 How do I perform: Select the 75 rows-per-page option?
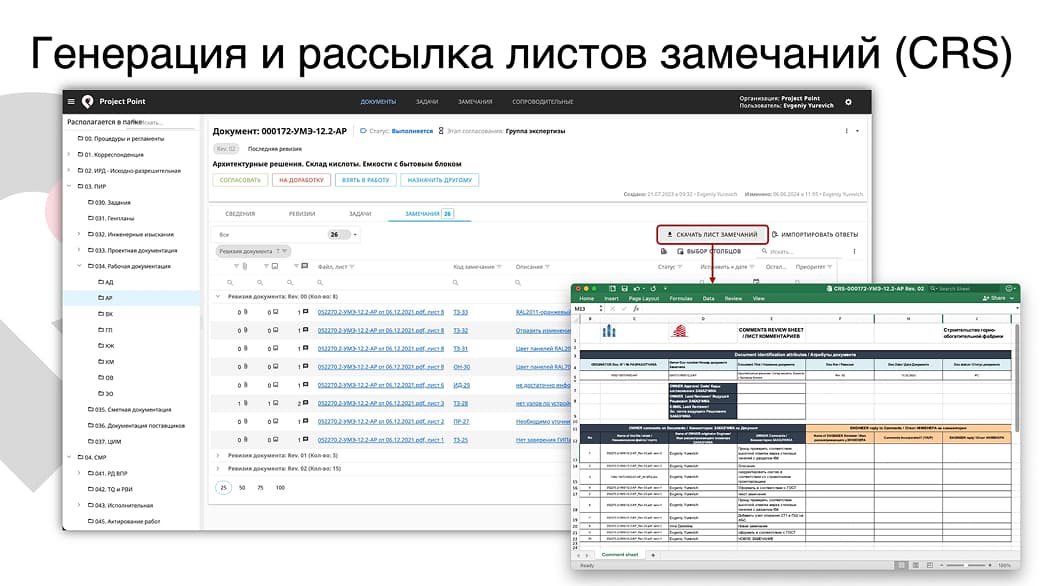tap(260, 488)
